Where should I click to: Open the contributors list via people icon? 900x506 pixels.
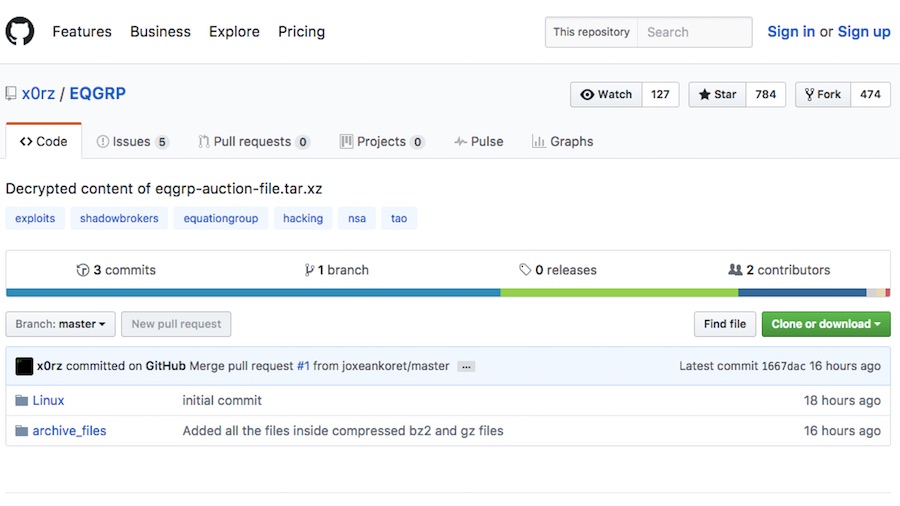[x=735, y=270]
